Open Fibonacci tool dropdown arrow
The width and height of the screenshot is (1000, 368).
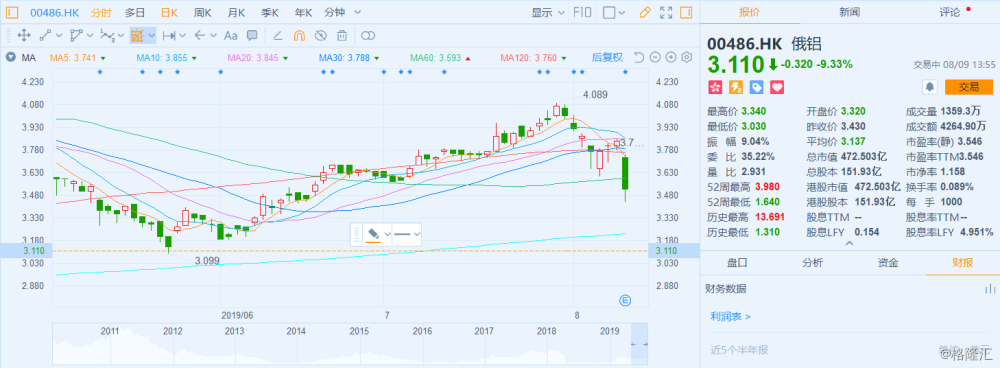pos(151,36)
